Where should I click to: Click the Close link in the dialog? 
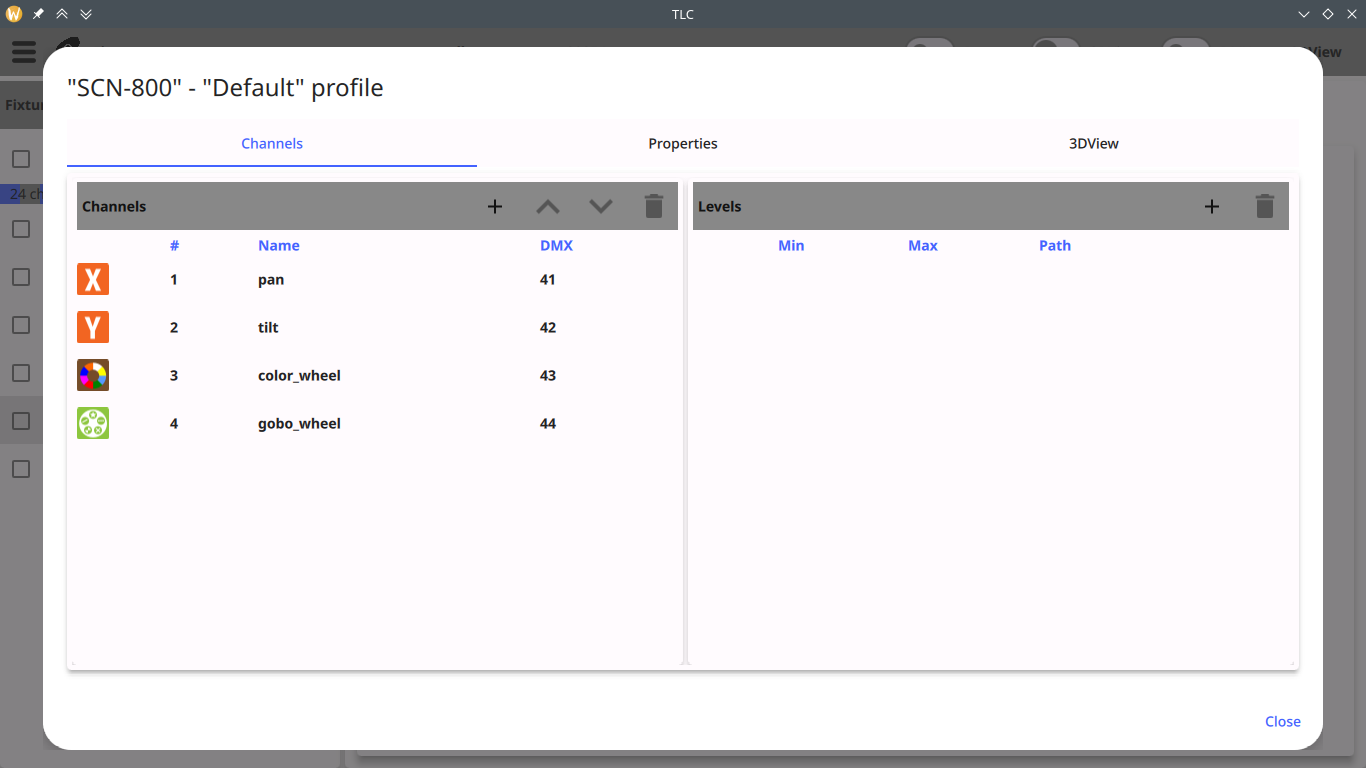[1282, 721]
